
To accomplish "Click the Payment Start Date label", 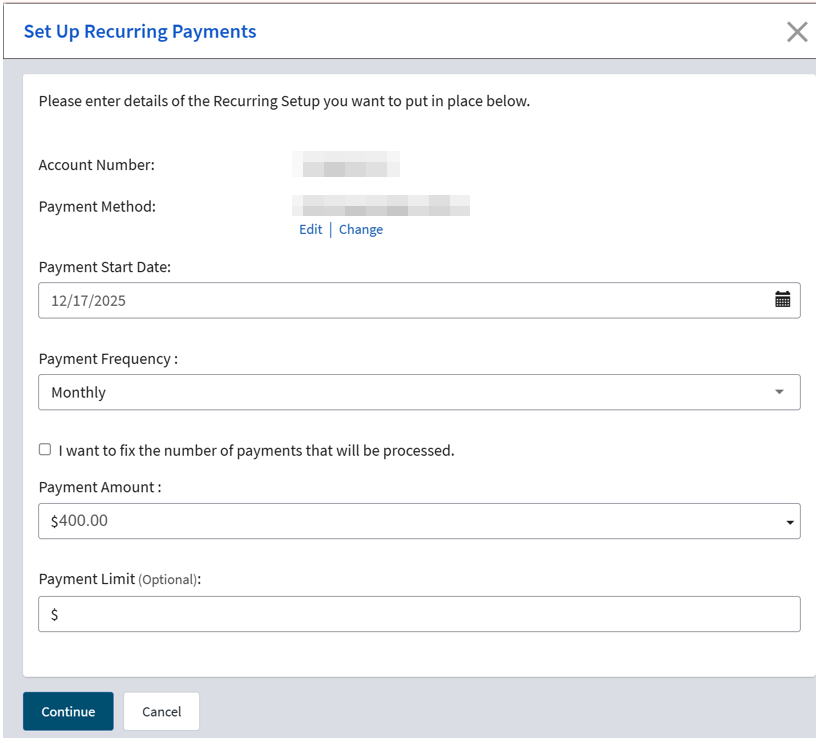I will pyautogui.click(x=104, y=267).
